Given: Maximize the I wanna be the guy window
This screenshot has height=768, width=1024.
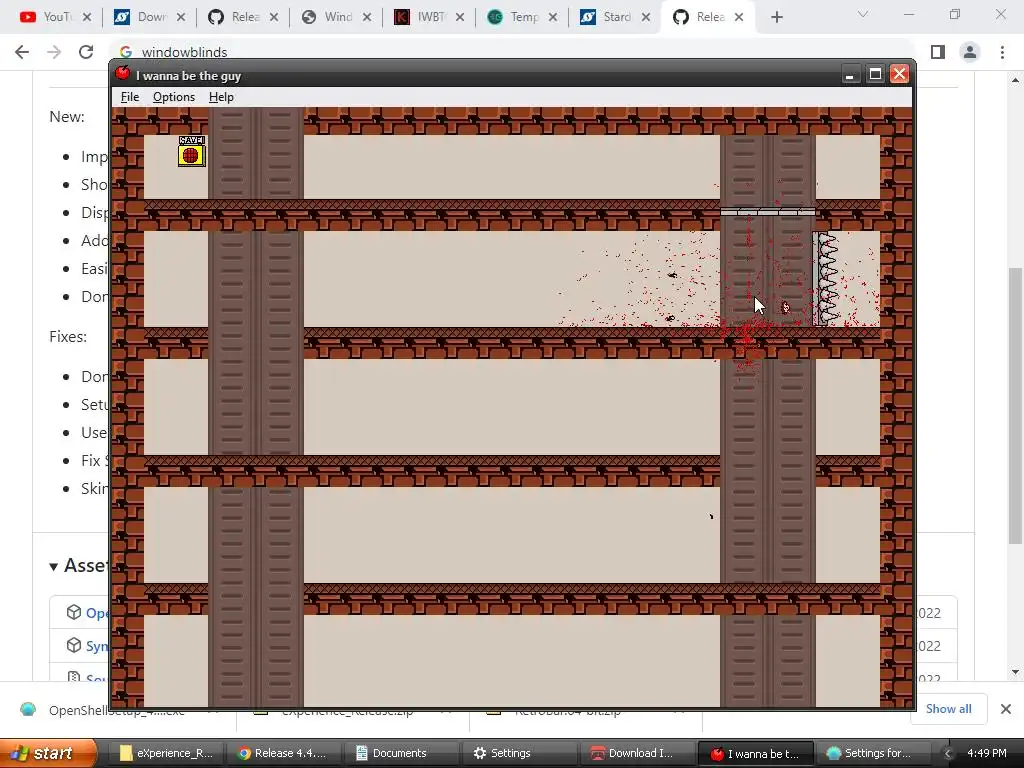Looking at the screenshot, I should point(875,74).
